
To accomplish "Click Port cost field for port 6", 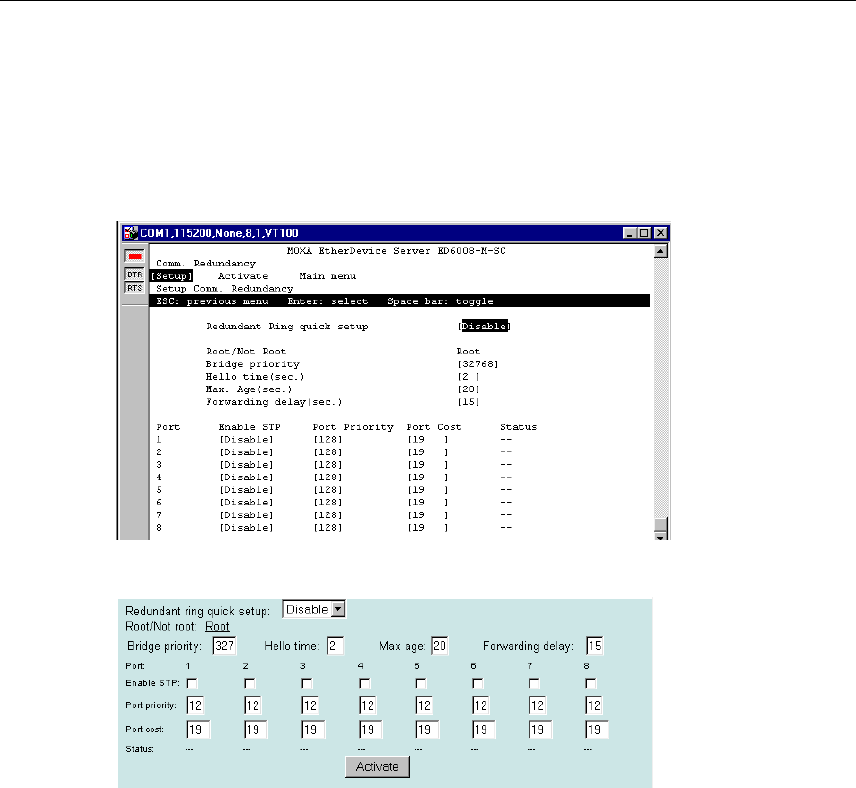I will coord(484,730).
